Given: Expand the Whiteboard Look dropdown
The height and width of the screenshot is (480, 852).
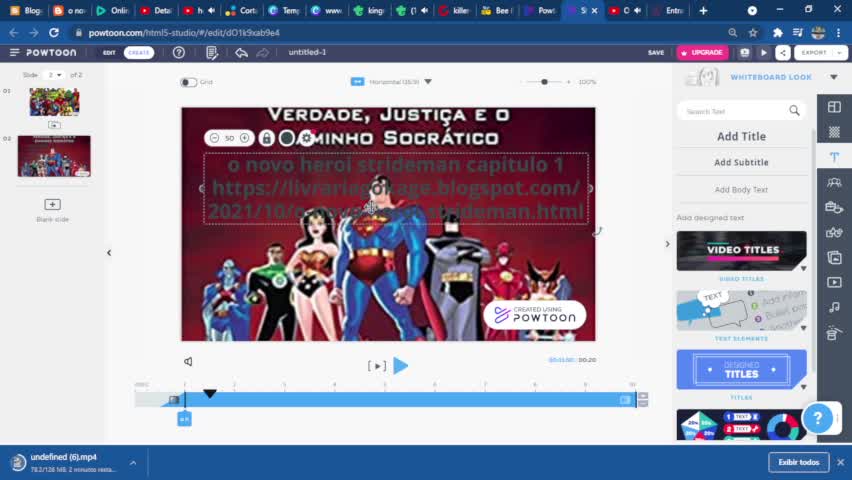Looking at the screenshot, I should pyautogui.click(x=834, y=77).
